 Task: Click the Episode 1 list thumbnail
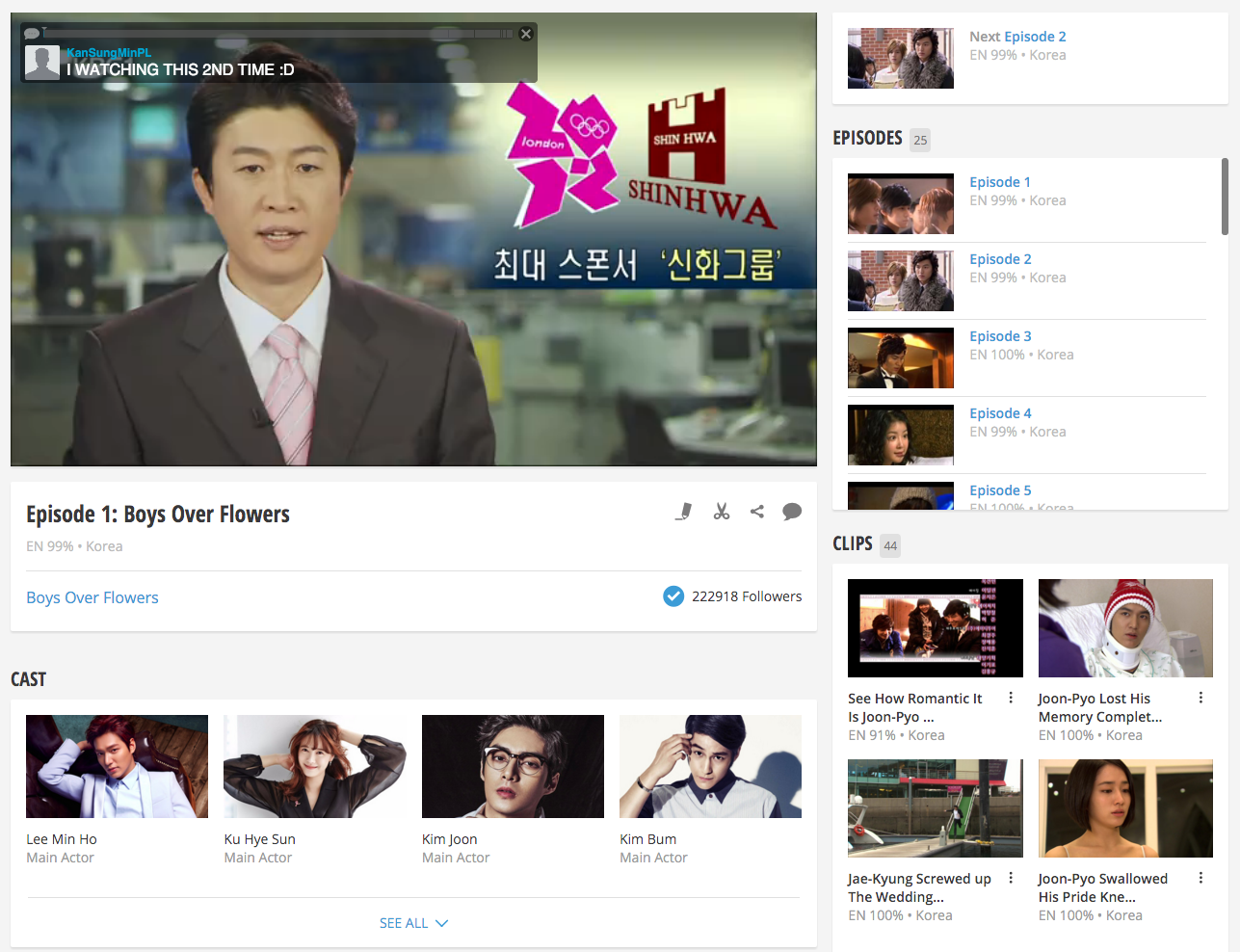click(901, 203)
